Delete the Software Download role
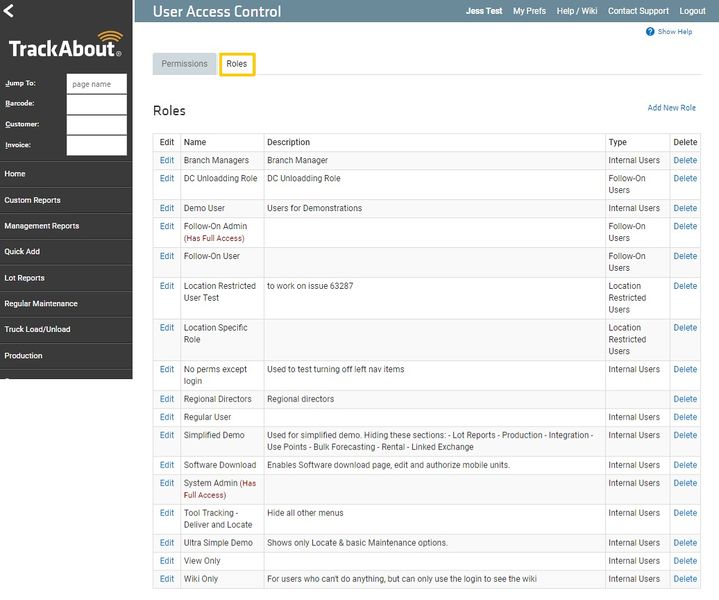 (685, 465)
